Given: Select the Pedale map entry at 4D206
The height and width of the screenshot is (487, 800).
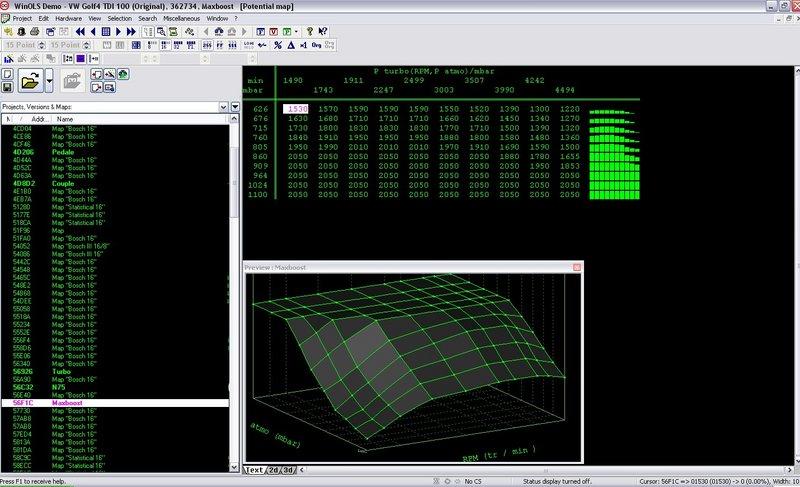Looking at the screenshot, I should click(115, 152).
